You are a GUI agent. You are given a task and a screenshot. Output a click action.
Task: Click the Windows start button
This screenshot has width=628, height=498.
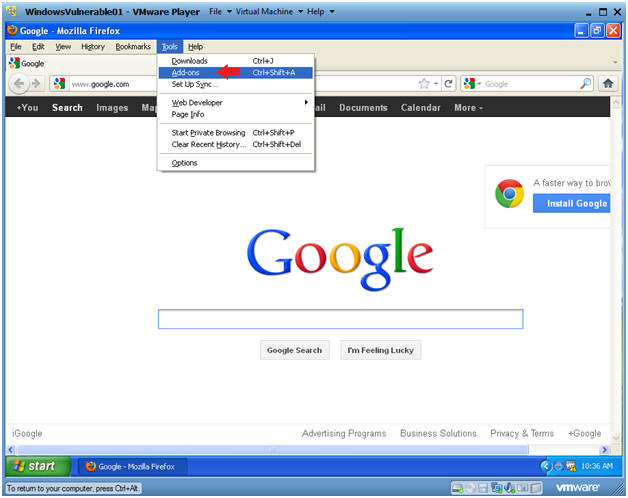(38, 466)
